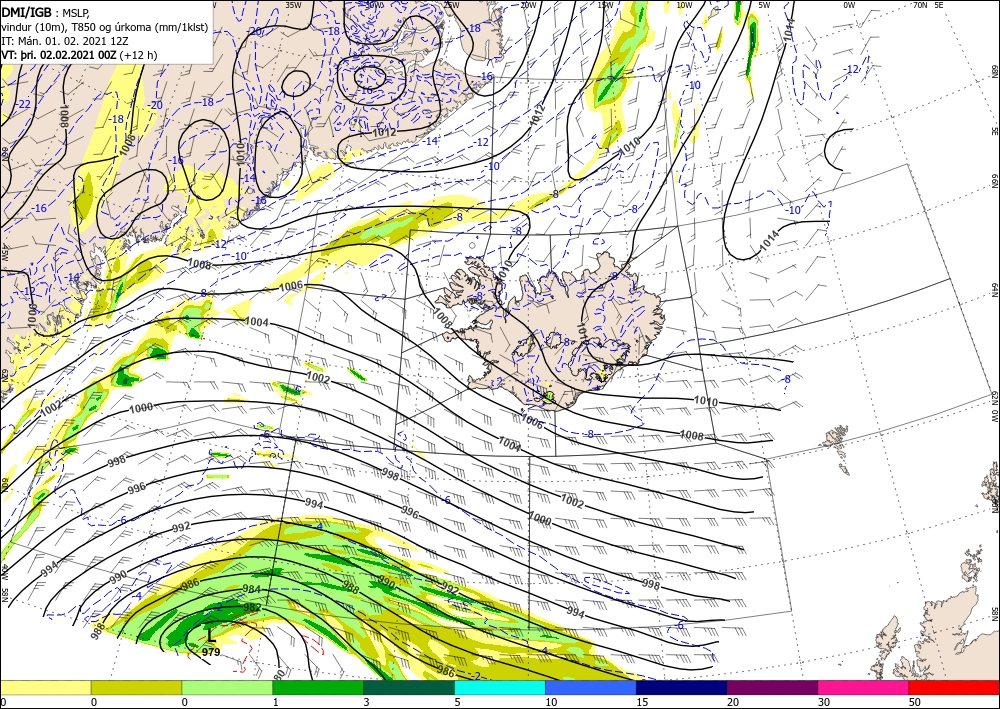Click the legend value 30
This screenshot has width=1000, height=709.
click(x=823, y=703)
